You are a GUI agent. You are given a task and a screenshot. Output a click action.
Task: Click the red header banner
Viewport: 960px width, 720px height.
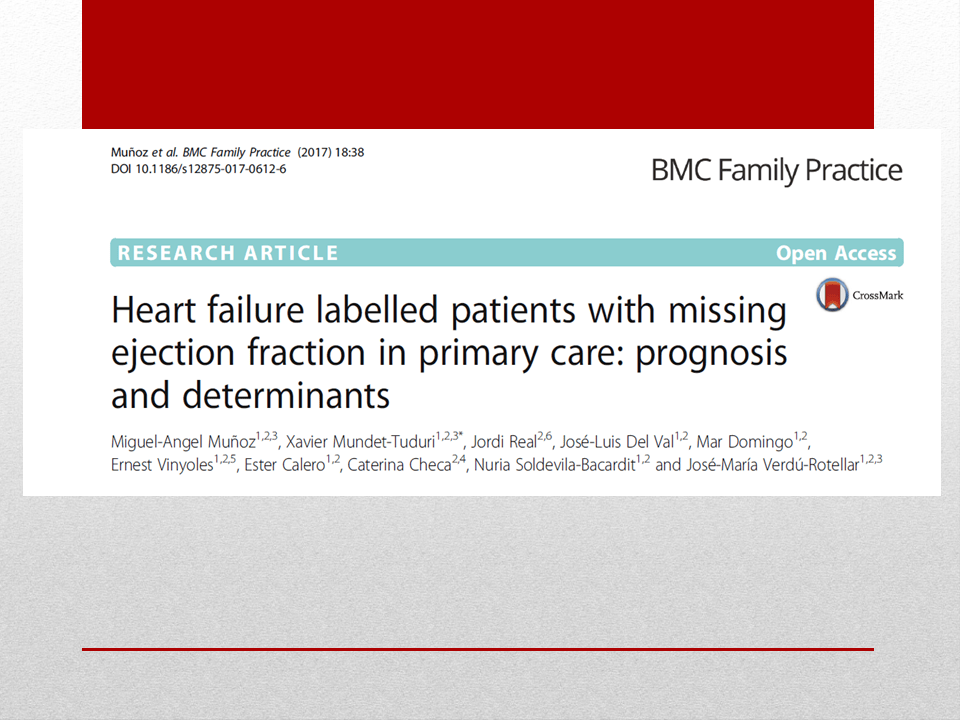tap(478, 64)
